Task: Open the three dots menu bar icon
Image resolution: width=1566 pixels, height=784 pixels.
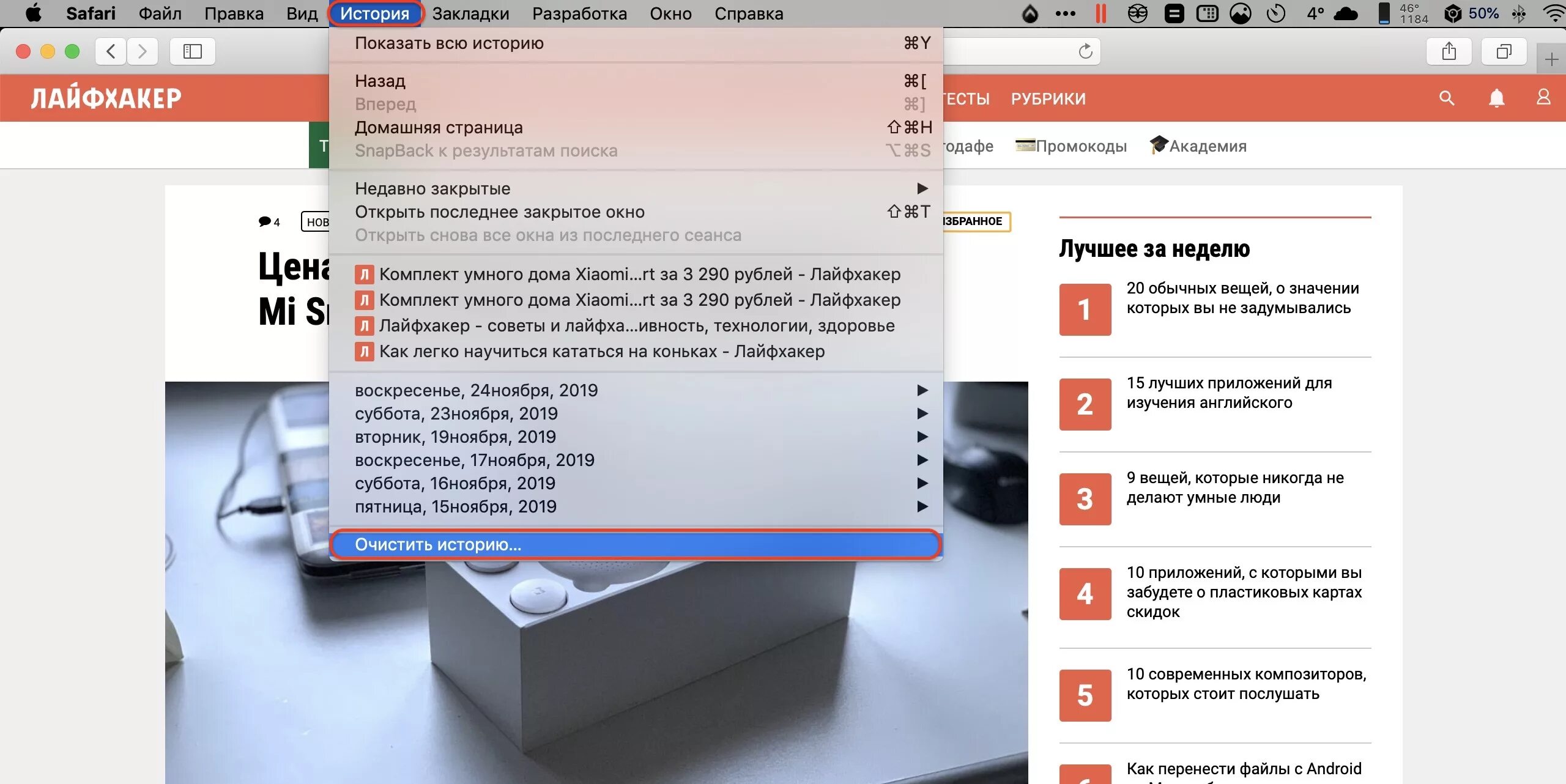Action: point(1065,13)
